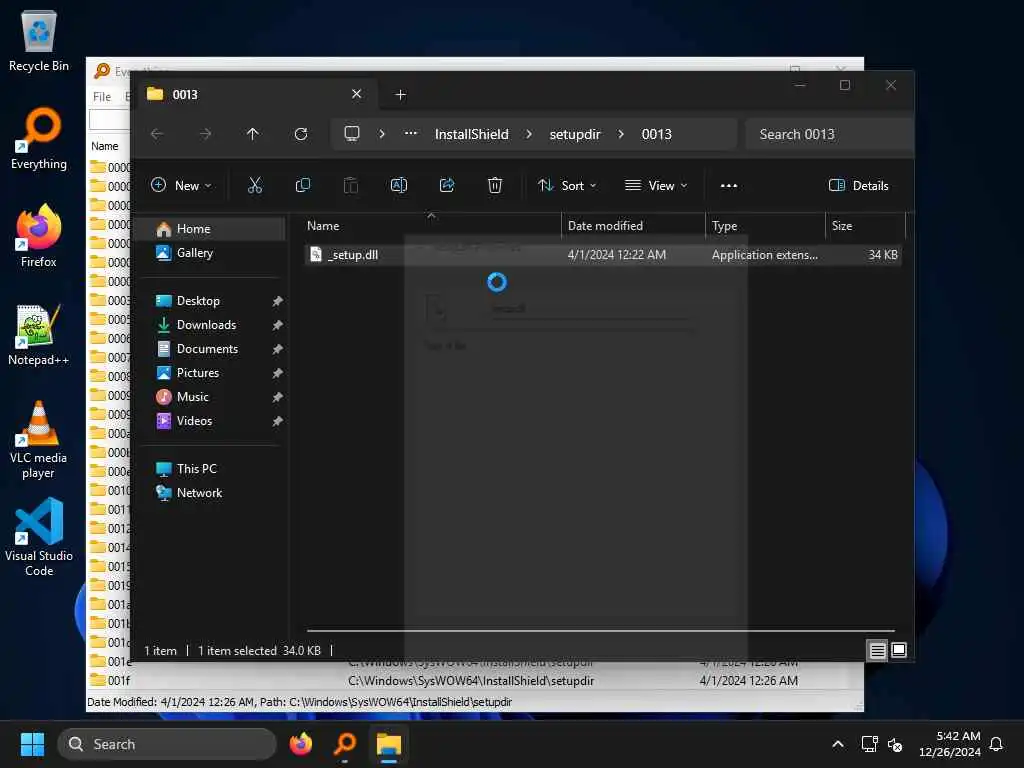Open the See more ellipsis menu
1024x768 pixels.
[729, 185]
